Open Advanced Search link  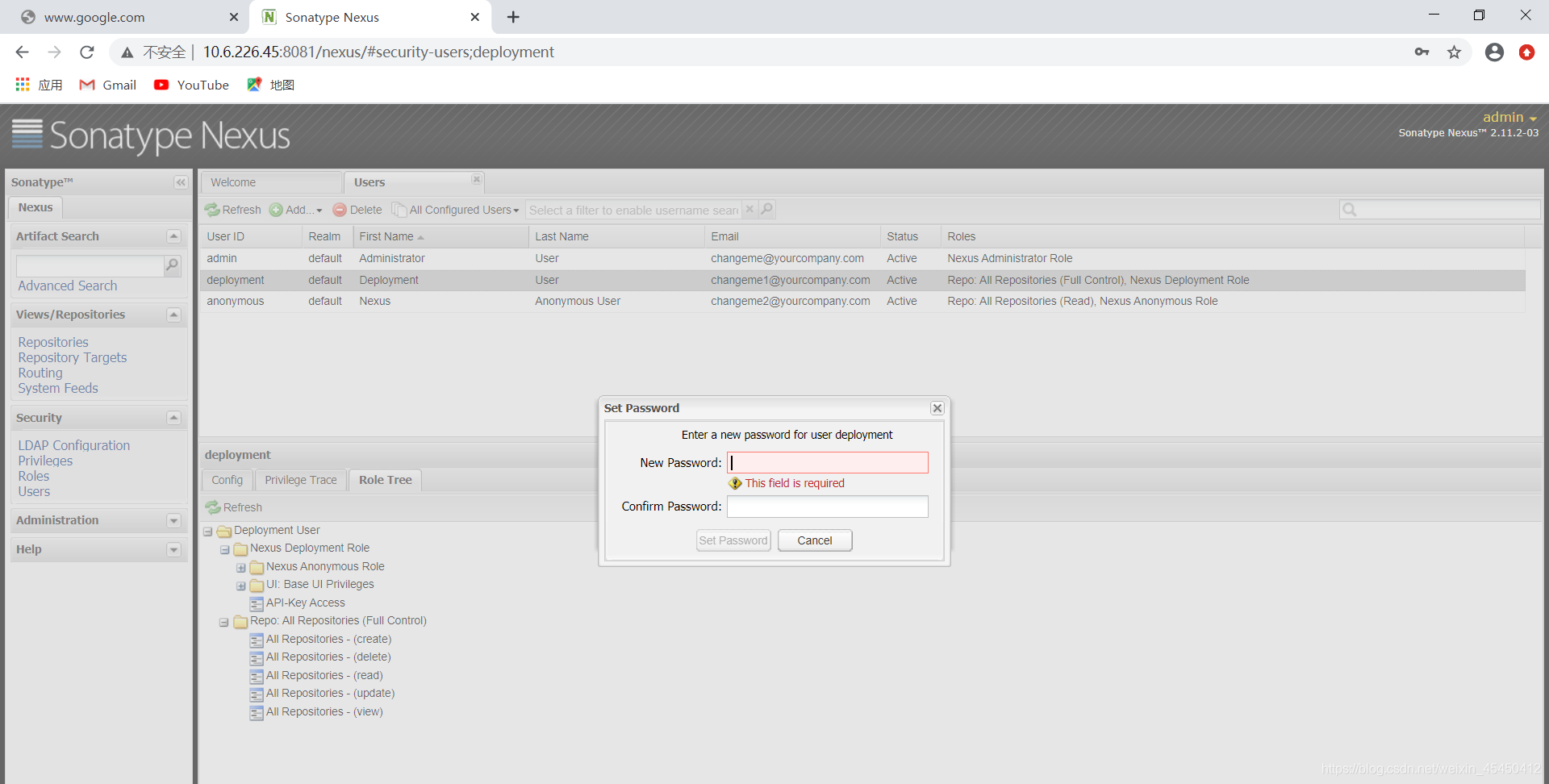pyautogui.click(x=68, y=286)
